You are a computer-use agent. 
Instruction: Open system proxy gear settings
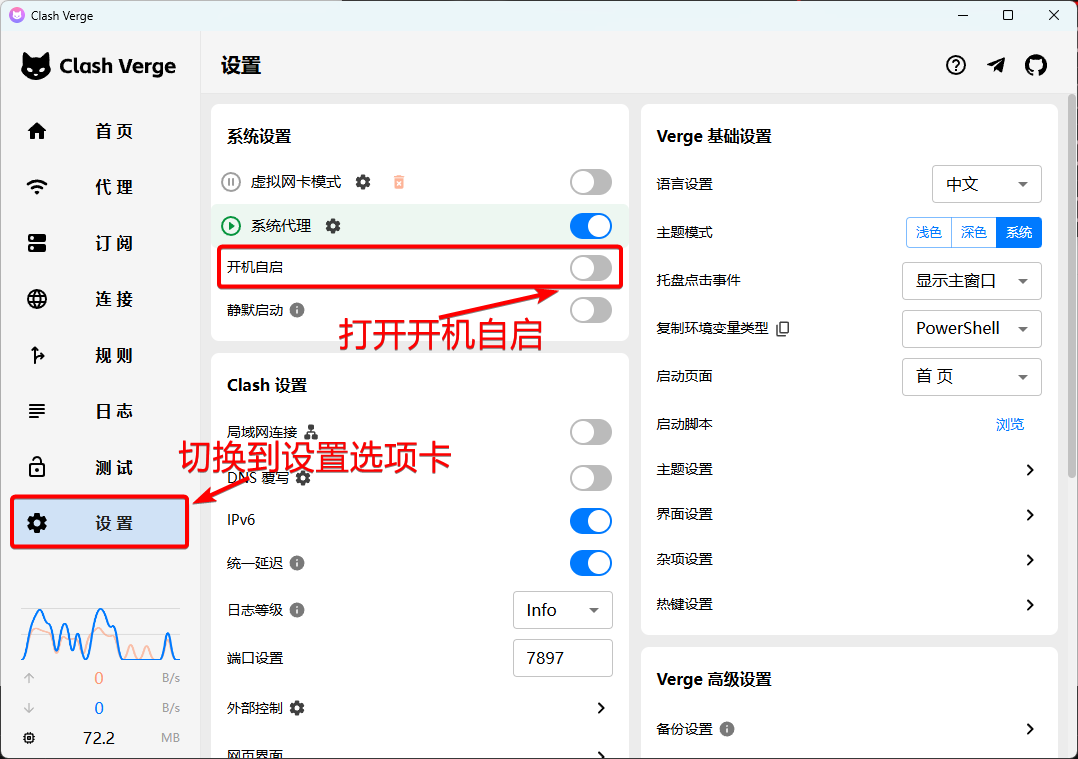coord(333,226)
